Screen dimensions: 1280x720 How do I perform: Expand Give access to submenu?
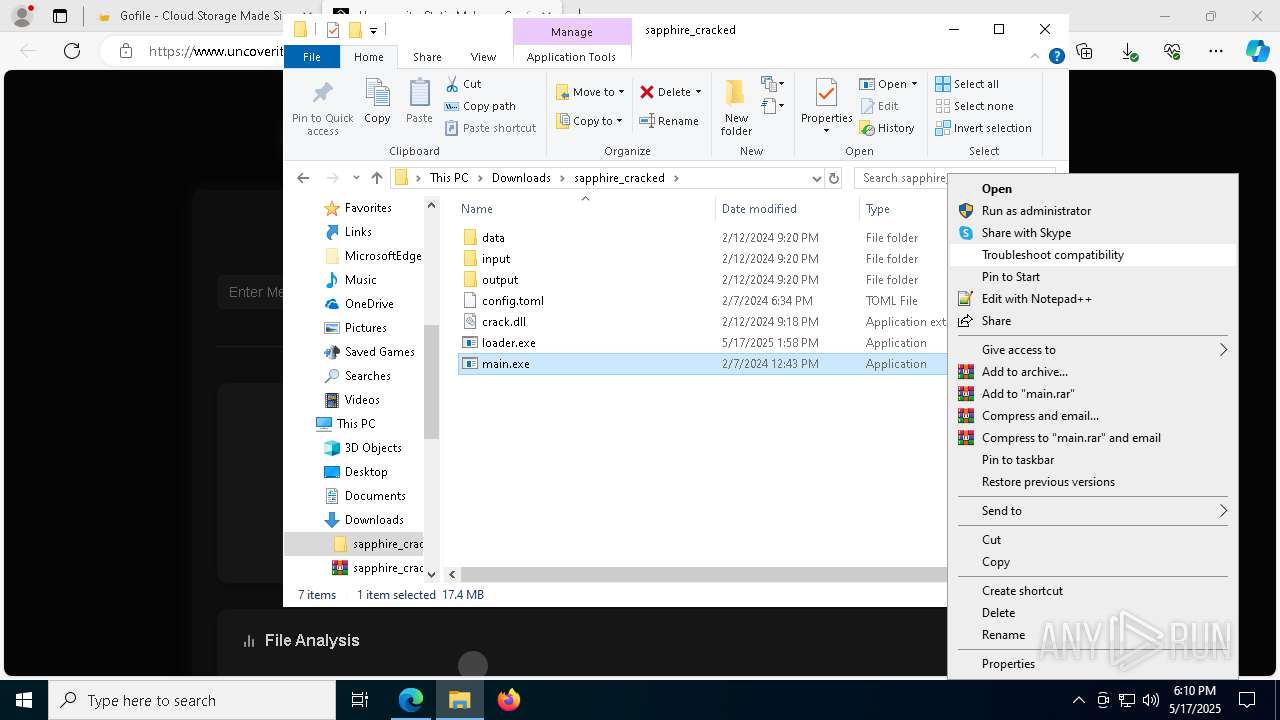pos(1092,349)
